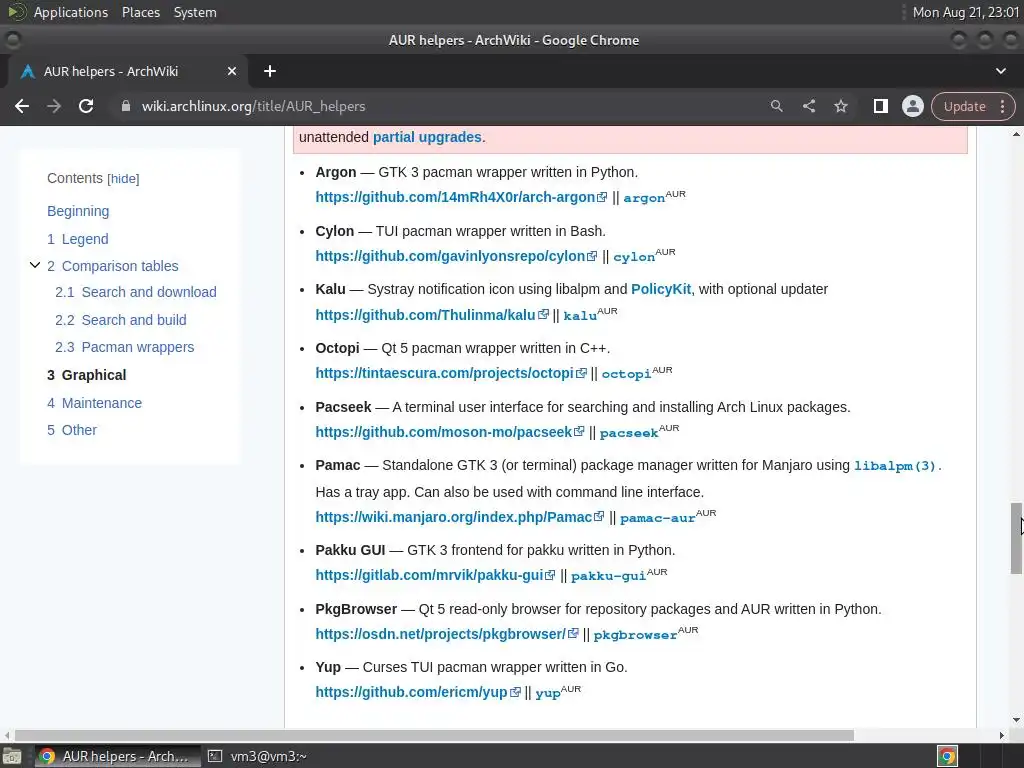The width and height of the screenshot is (1024, 768).
Task: Go to 2.1 Search and download
Action: (x=135, y=292)
